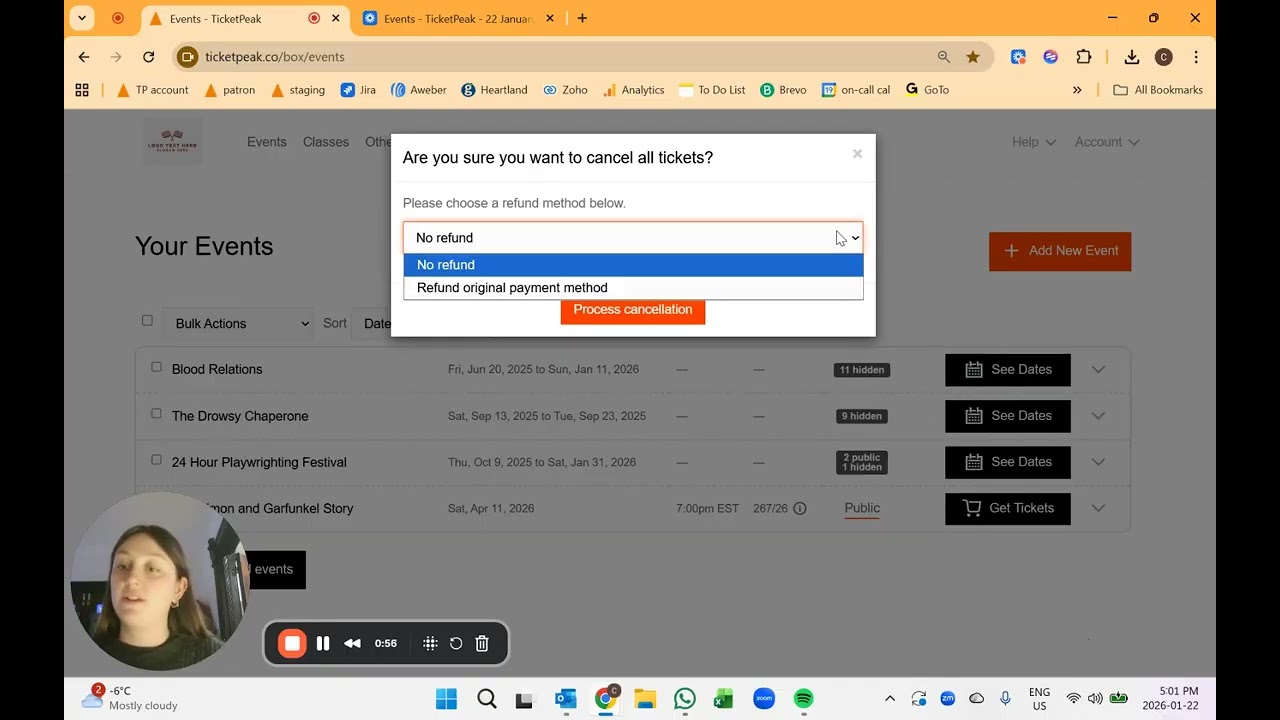Viewport: 1280px width, 720px height.
Task: Open the apps grid icon in bookmarks bar
Action: coord(82,90)
